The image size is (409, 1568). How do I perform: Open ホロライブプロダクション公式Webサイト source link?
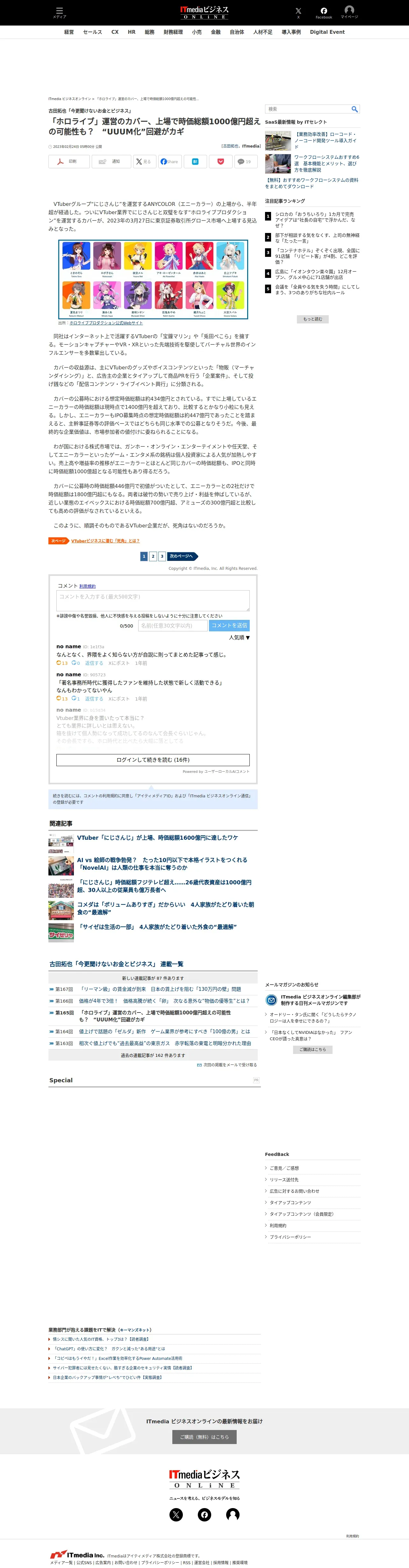(106, 323)
